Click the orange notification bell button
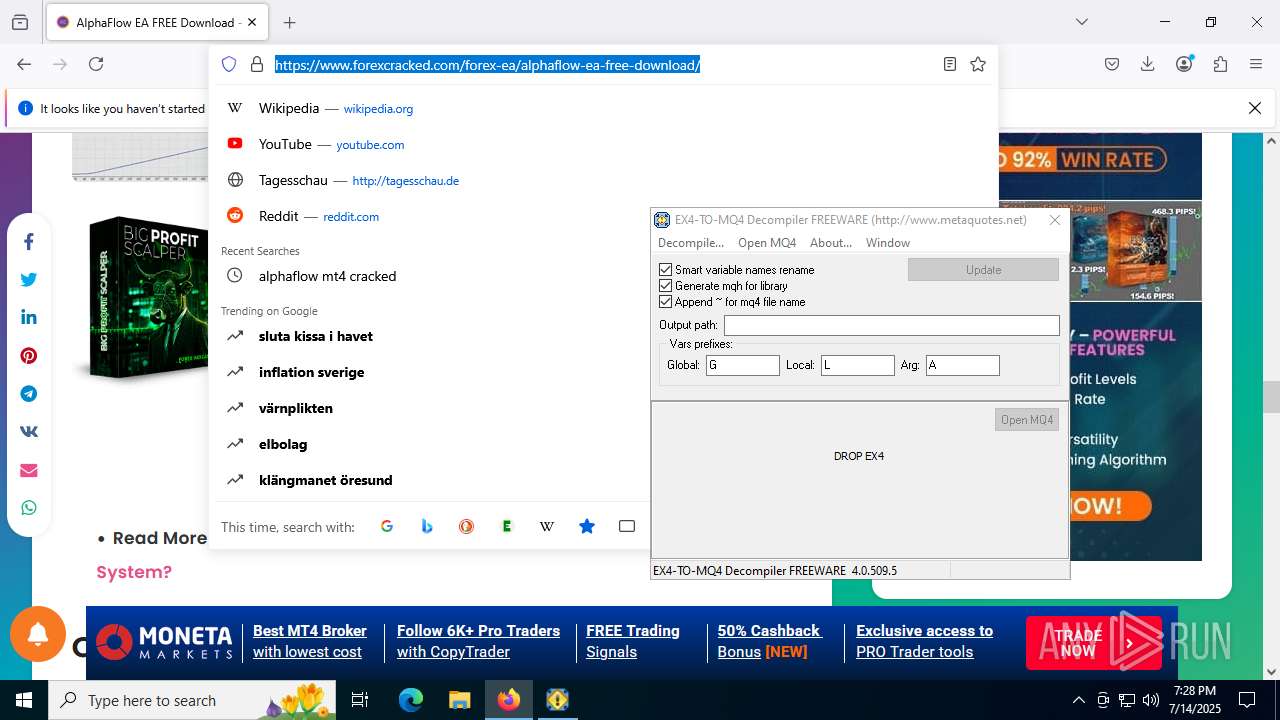 coord(38,634)
